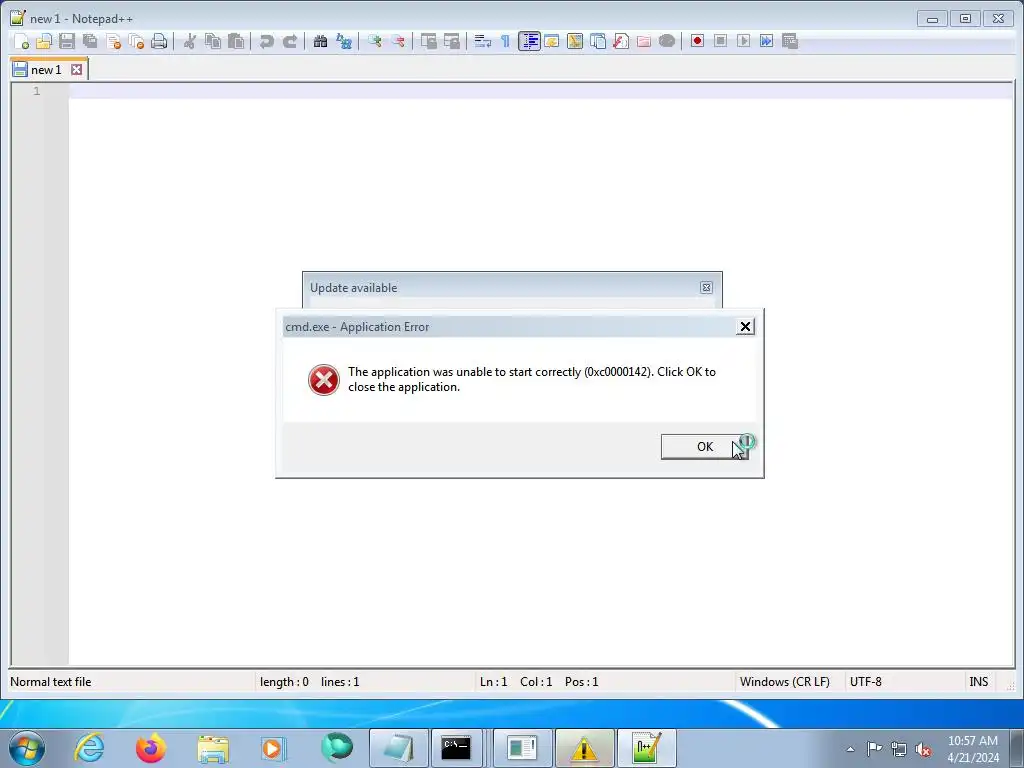This screenshot has width=1024, height=768.
Task: Click the red error icon in dialog
Action: [323, 379]
